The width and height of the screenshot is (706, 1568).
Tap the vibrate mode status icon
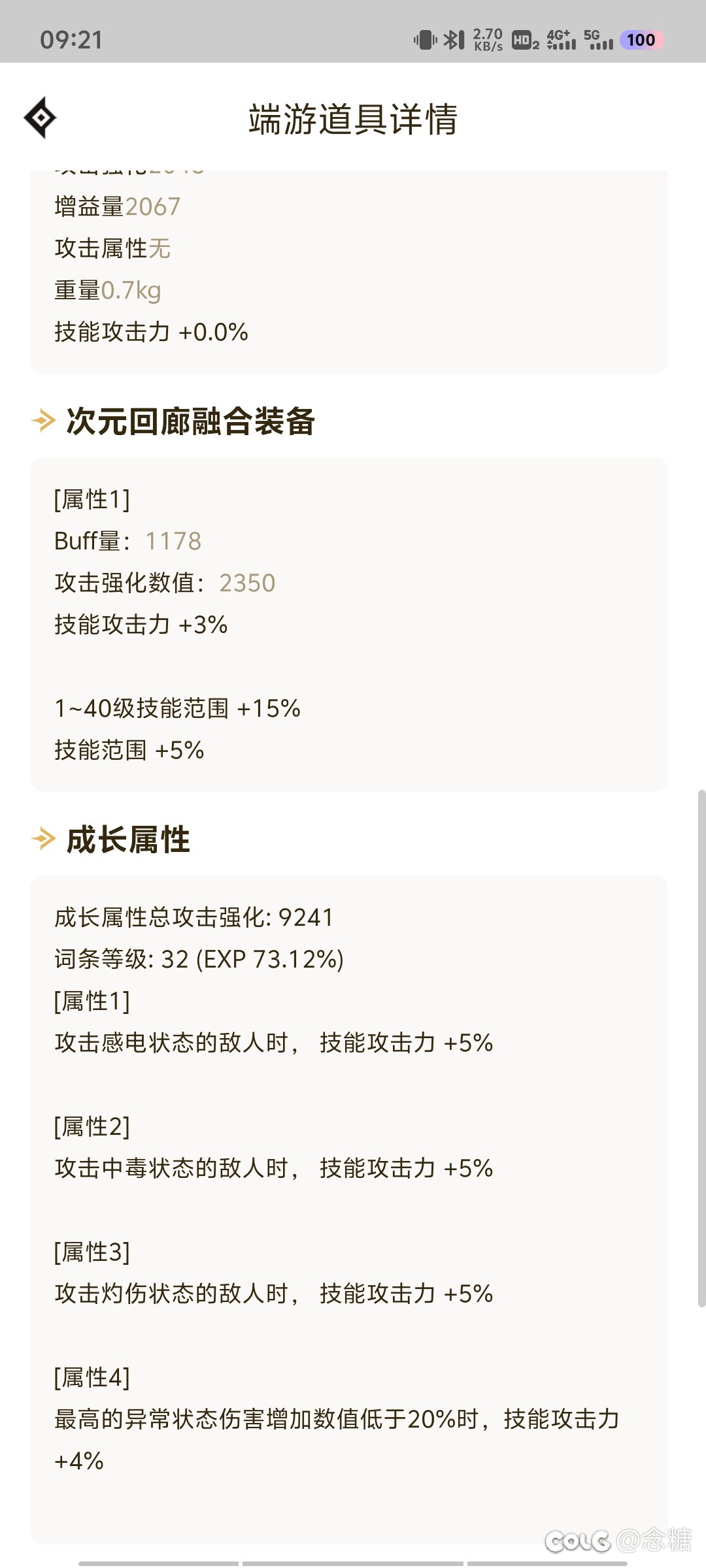(425, 40)
